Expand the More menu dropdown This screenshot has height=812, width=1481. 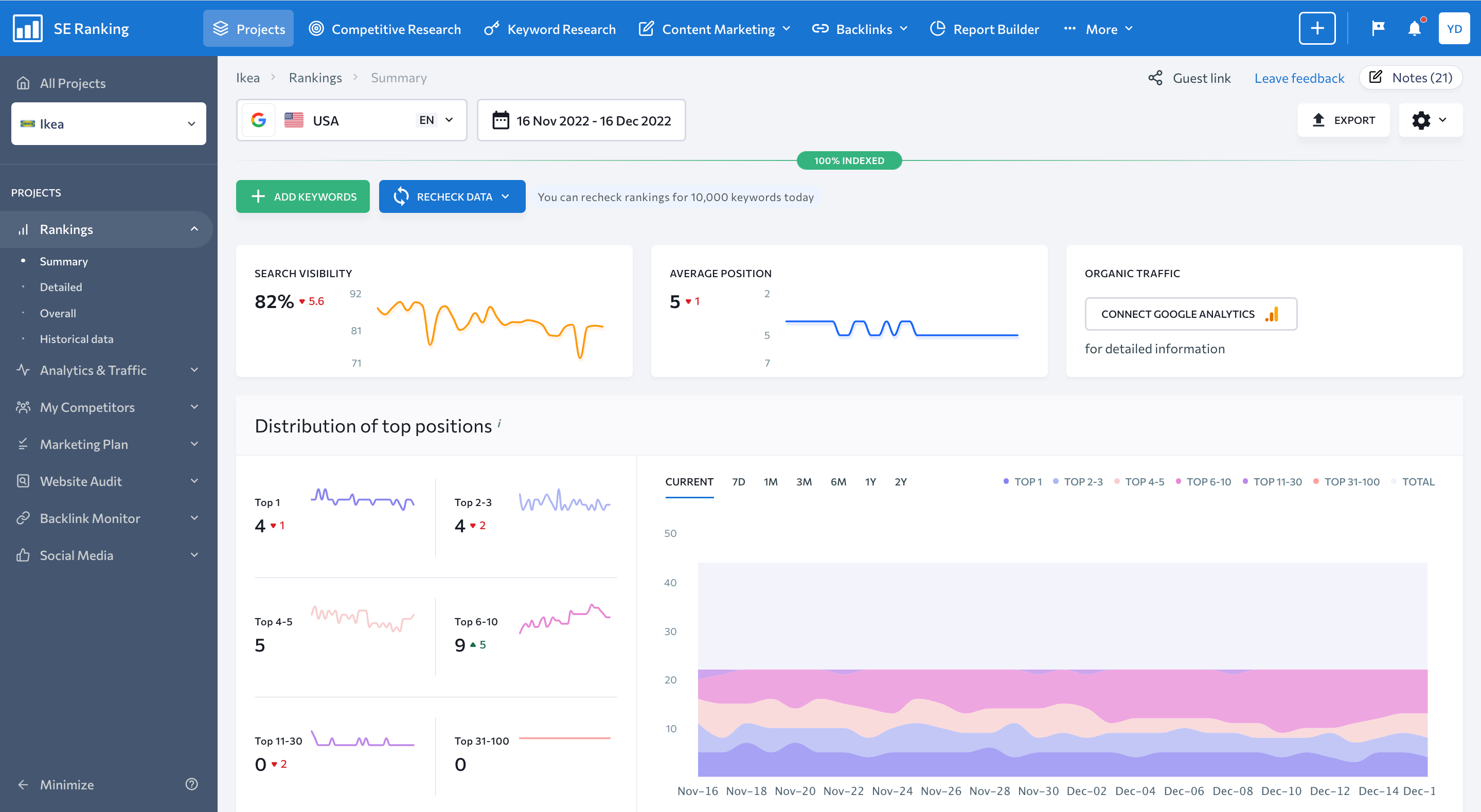pyautogui.click(x=1099, y=28)
